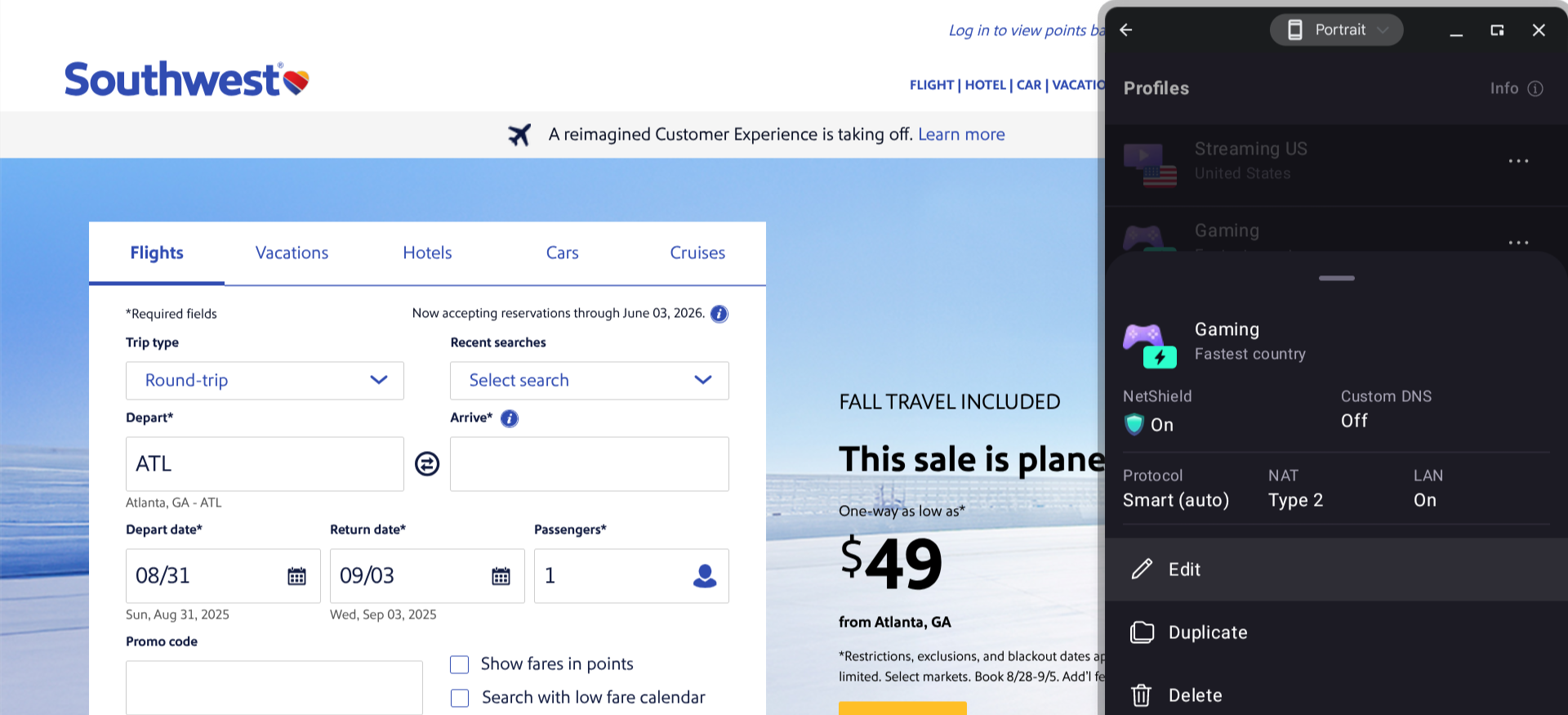The height and width of the screenshot is (715, 1568).
Task: Swap depart and arrive airports icon
Action: click(x=427, y=464)
